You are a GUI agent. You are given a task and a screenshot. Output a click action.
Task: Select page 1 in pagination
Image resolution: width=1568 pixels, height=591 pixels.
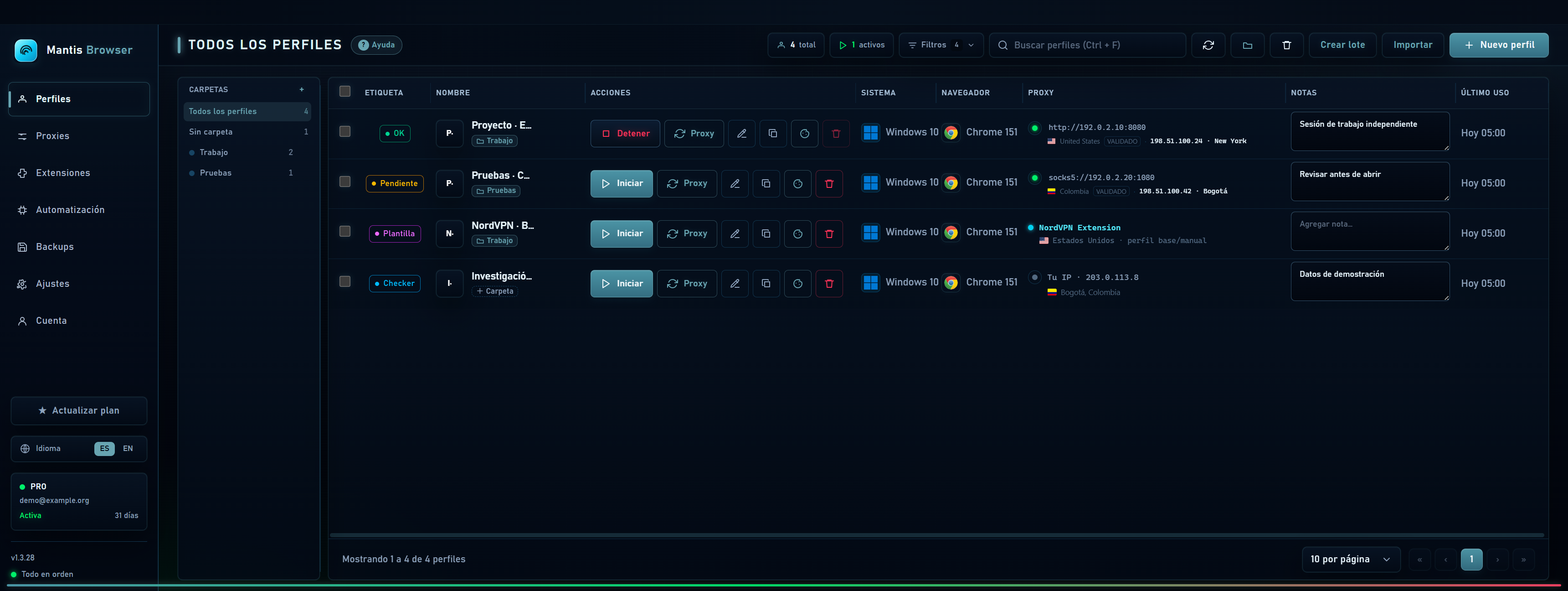pyautogui.click(x=1472, y=560)
